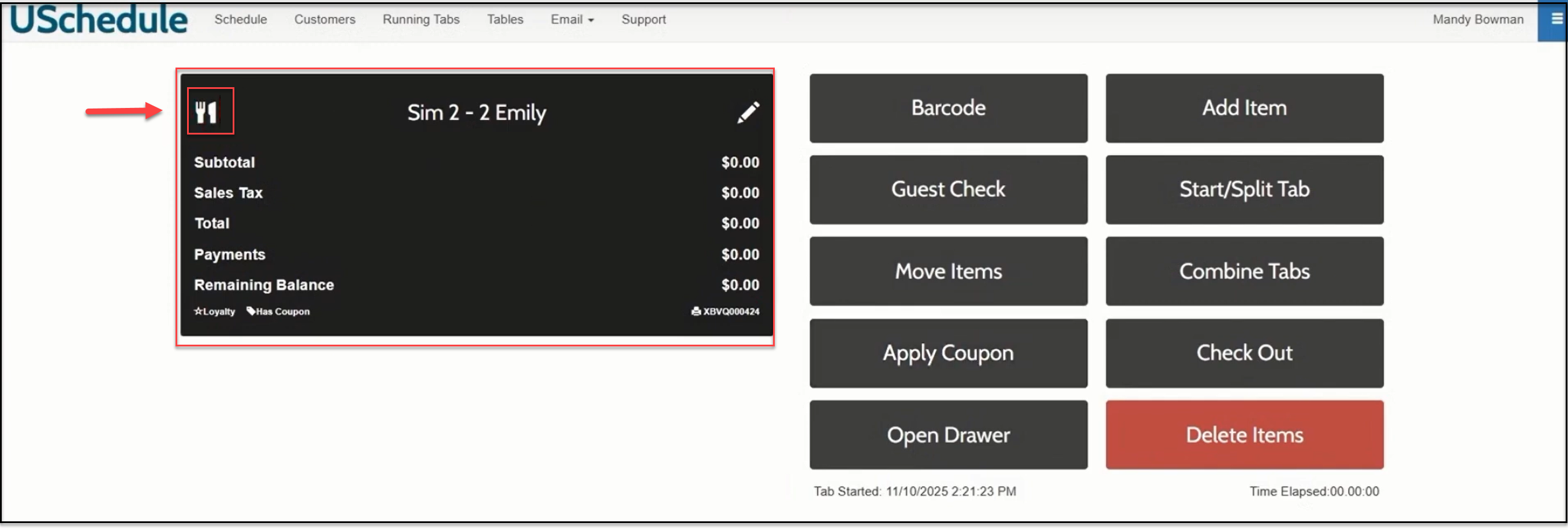The width and height of the screenshot is (1568, 530).
Task: Select the Move Items button
Action: 948,271
